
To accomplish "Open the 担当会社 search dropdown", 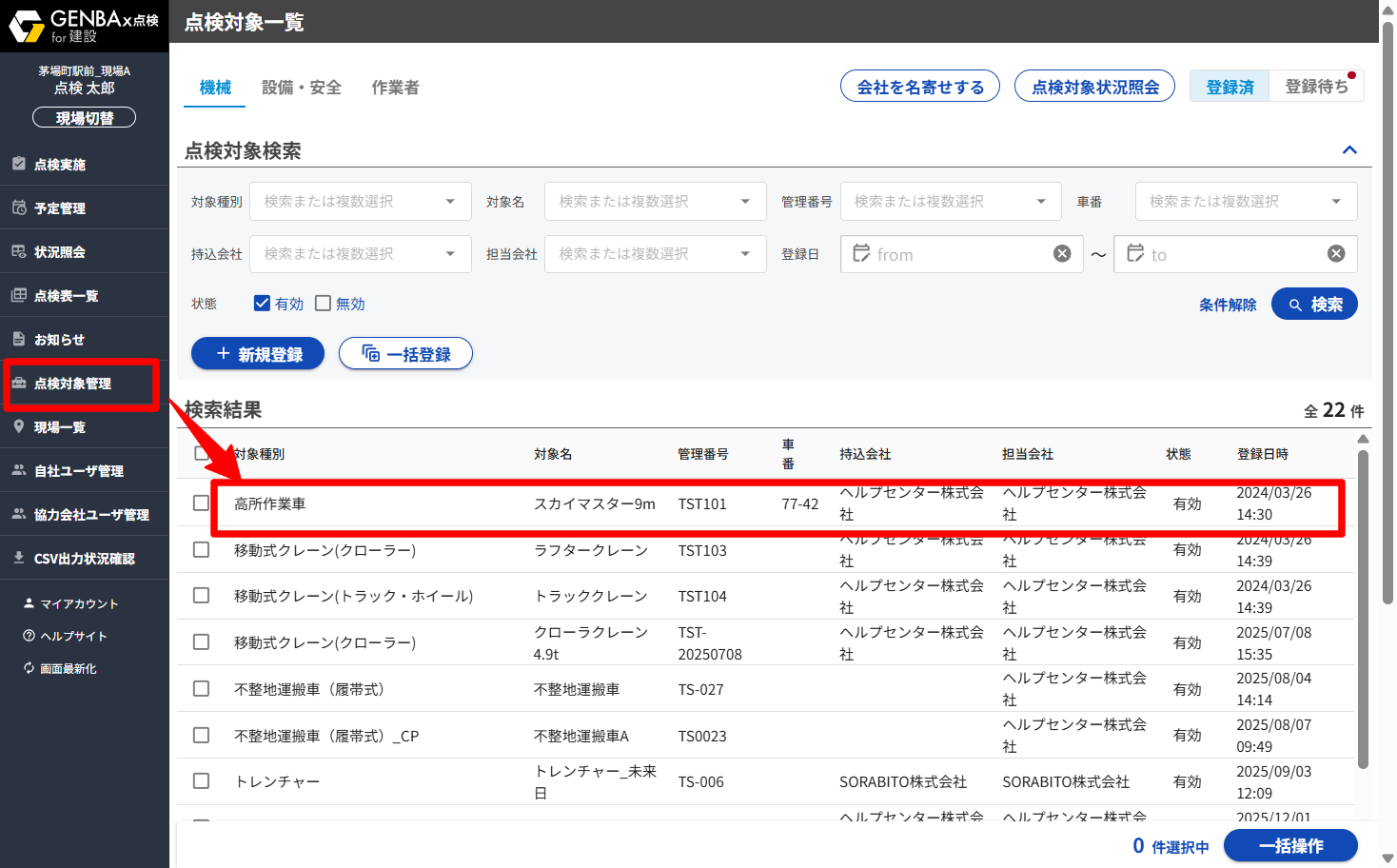I will (655, 254).
